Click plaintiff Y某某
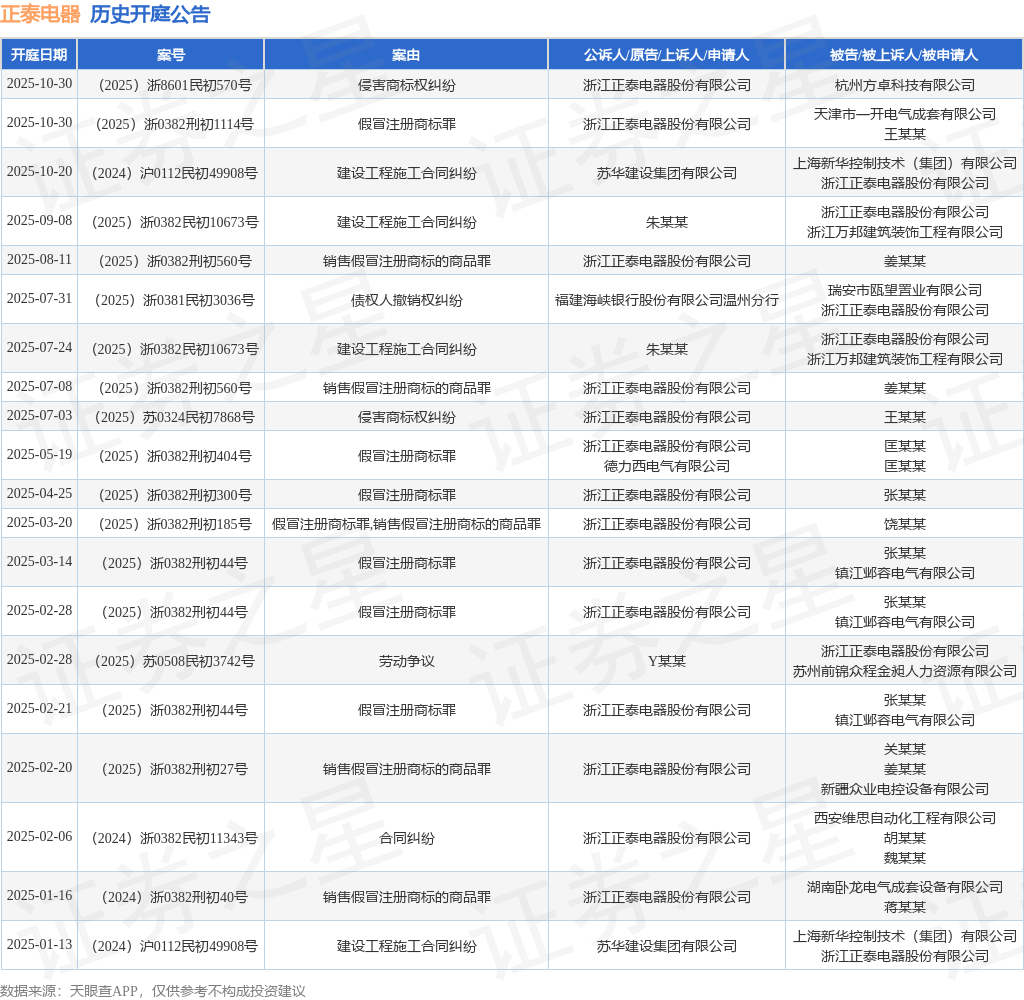This screenshot has width=1024, height=1000. pyautogui.click(x=667, y=662)
